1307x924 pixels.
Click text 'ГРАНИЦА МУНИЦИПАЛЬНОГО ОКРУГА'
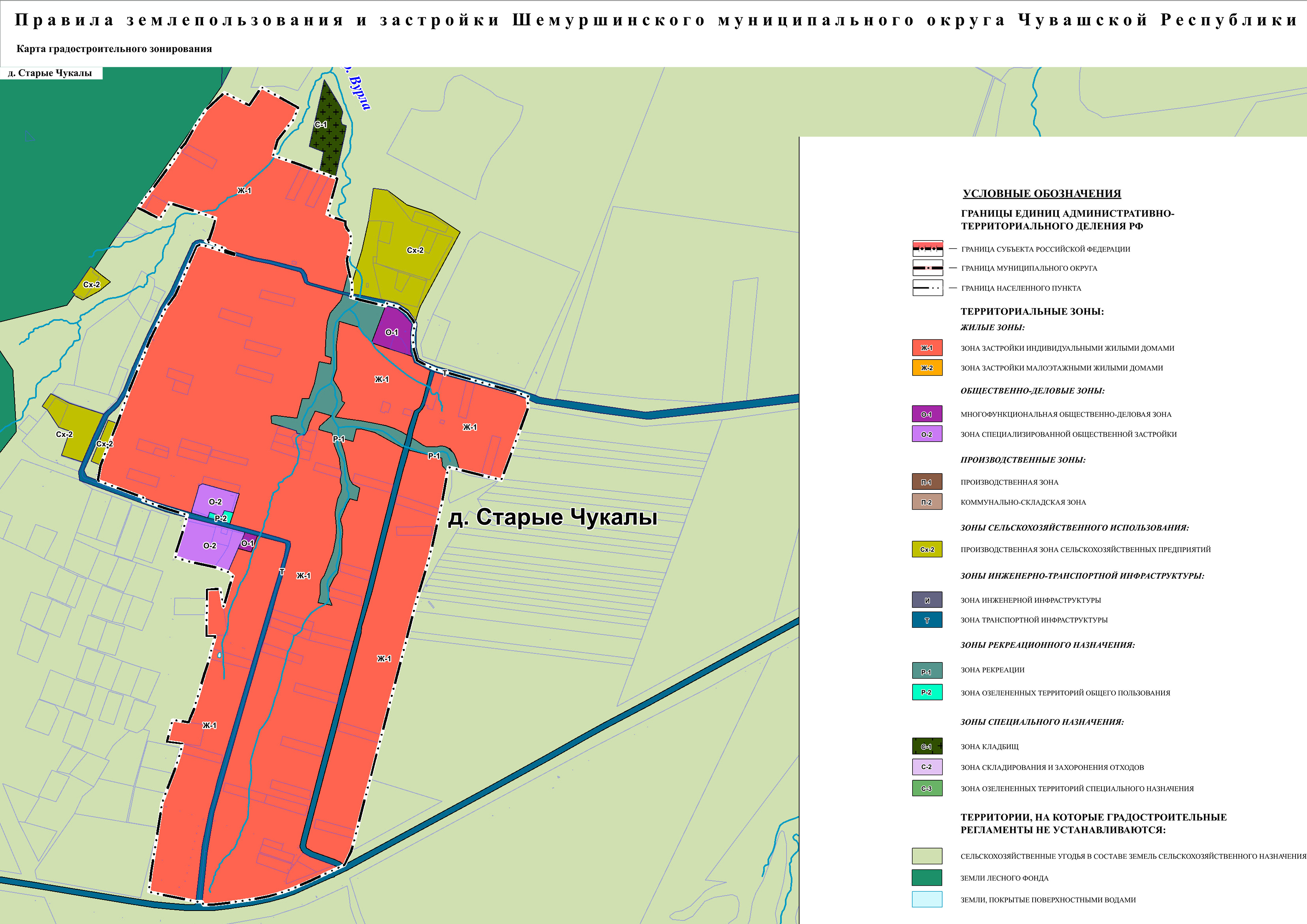click(1029, 268)
